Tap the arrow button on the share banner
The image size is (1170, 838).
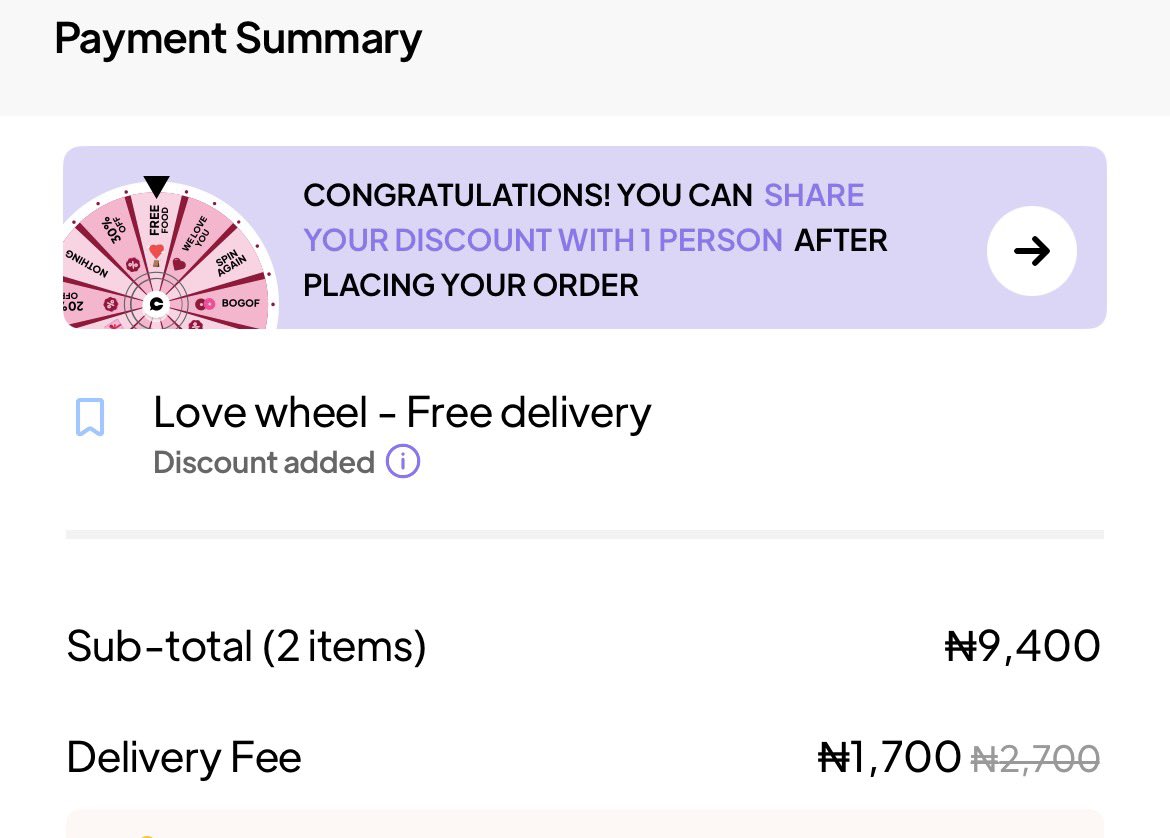tap(1031, 251)
